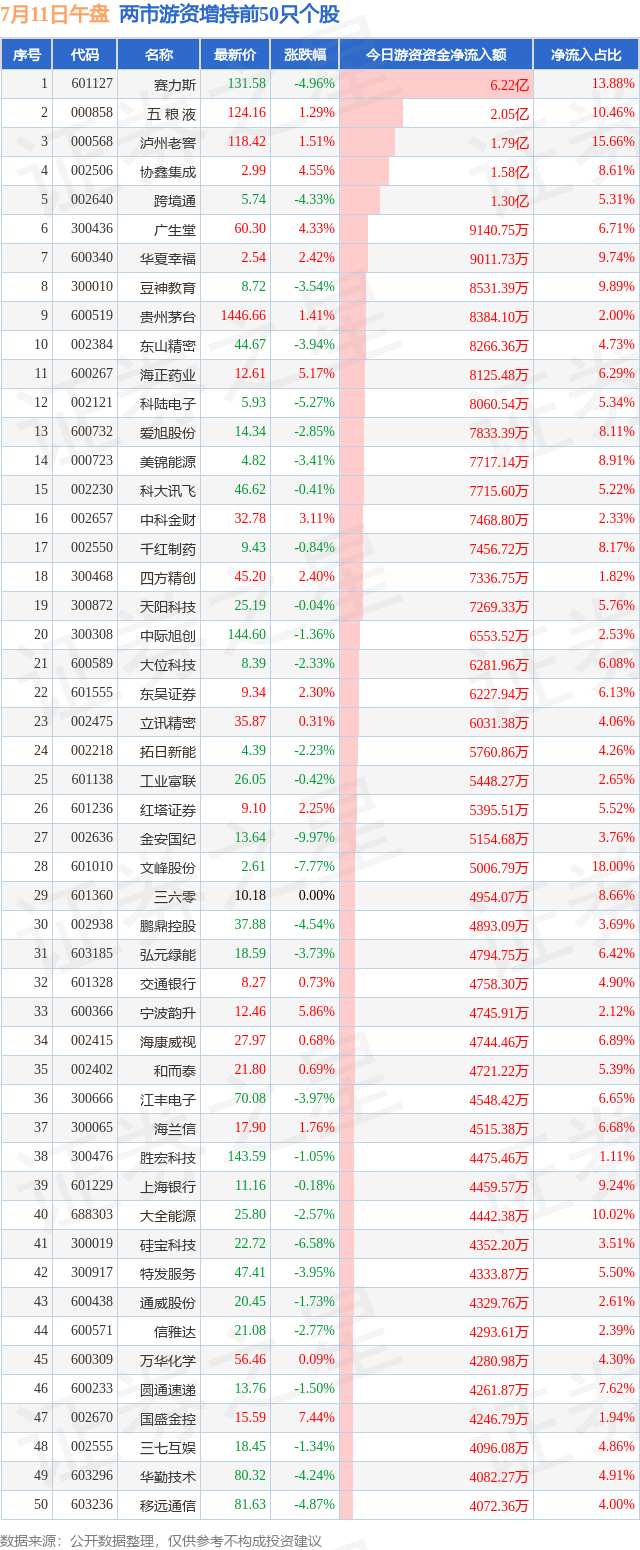
Task: Select stock name 和而泰
Action: (175, 1071)
